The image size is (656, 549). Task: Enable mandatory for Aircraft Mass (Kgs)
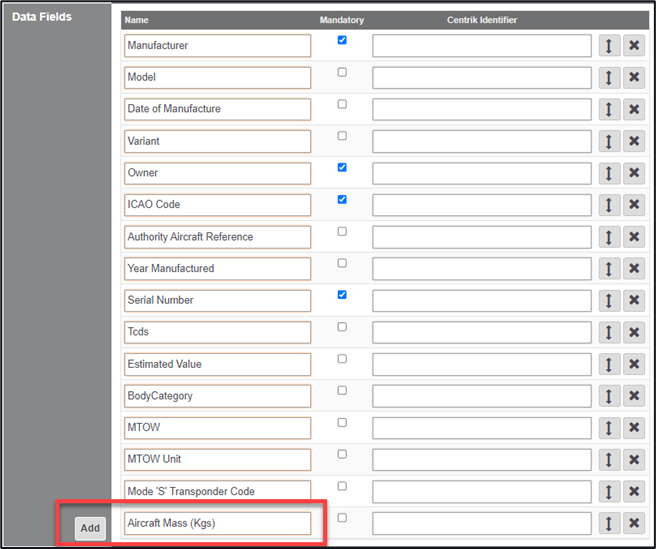[342, 518]
